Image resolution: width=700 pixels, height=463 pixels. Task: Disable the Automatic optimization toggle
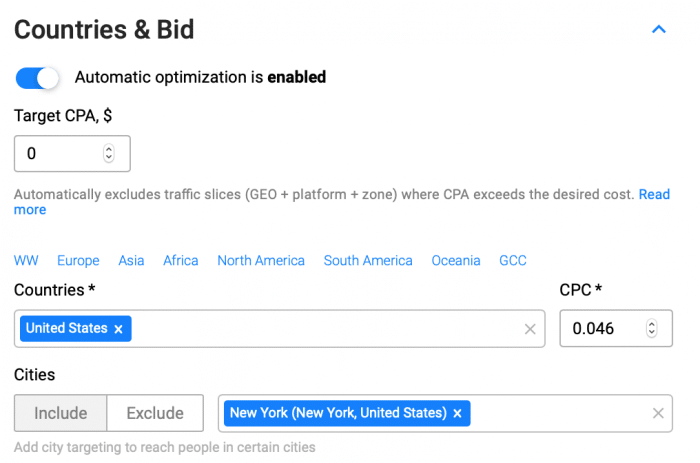pos(37,78)
